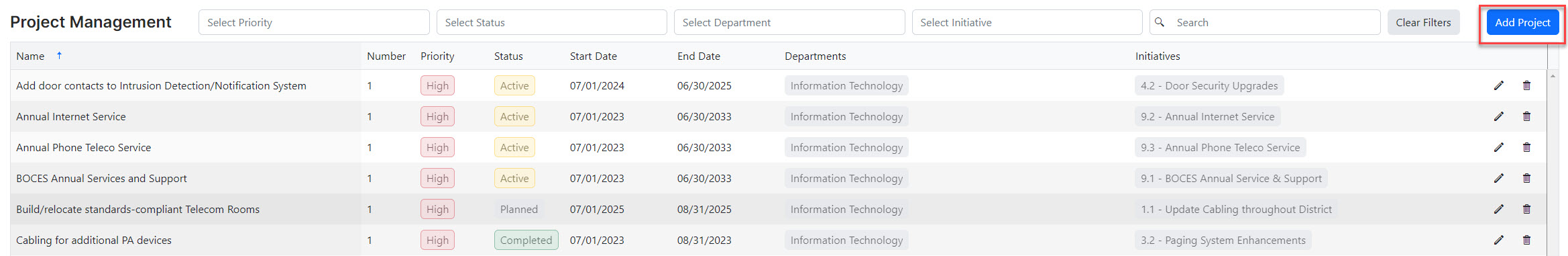This screenshot has width=1568, height=256.
Task: Delete the Build/relocate Telecom Rooms project
Action: pyautogui.click(x=1526, y=209)
